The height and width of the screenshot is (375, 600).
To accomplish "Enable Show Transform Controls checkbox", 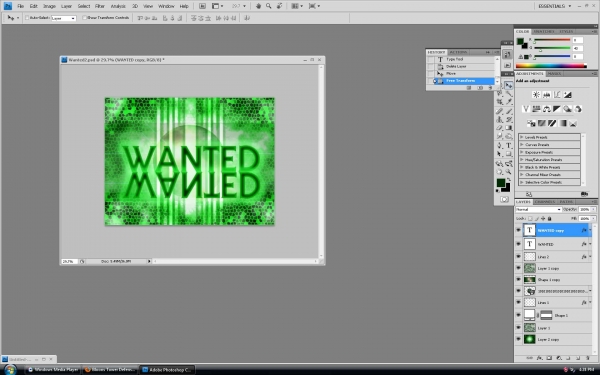I will [x=85, y=18].
